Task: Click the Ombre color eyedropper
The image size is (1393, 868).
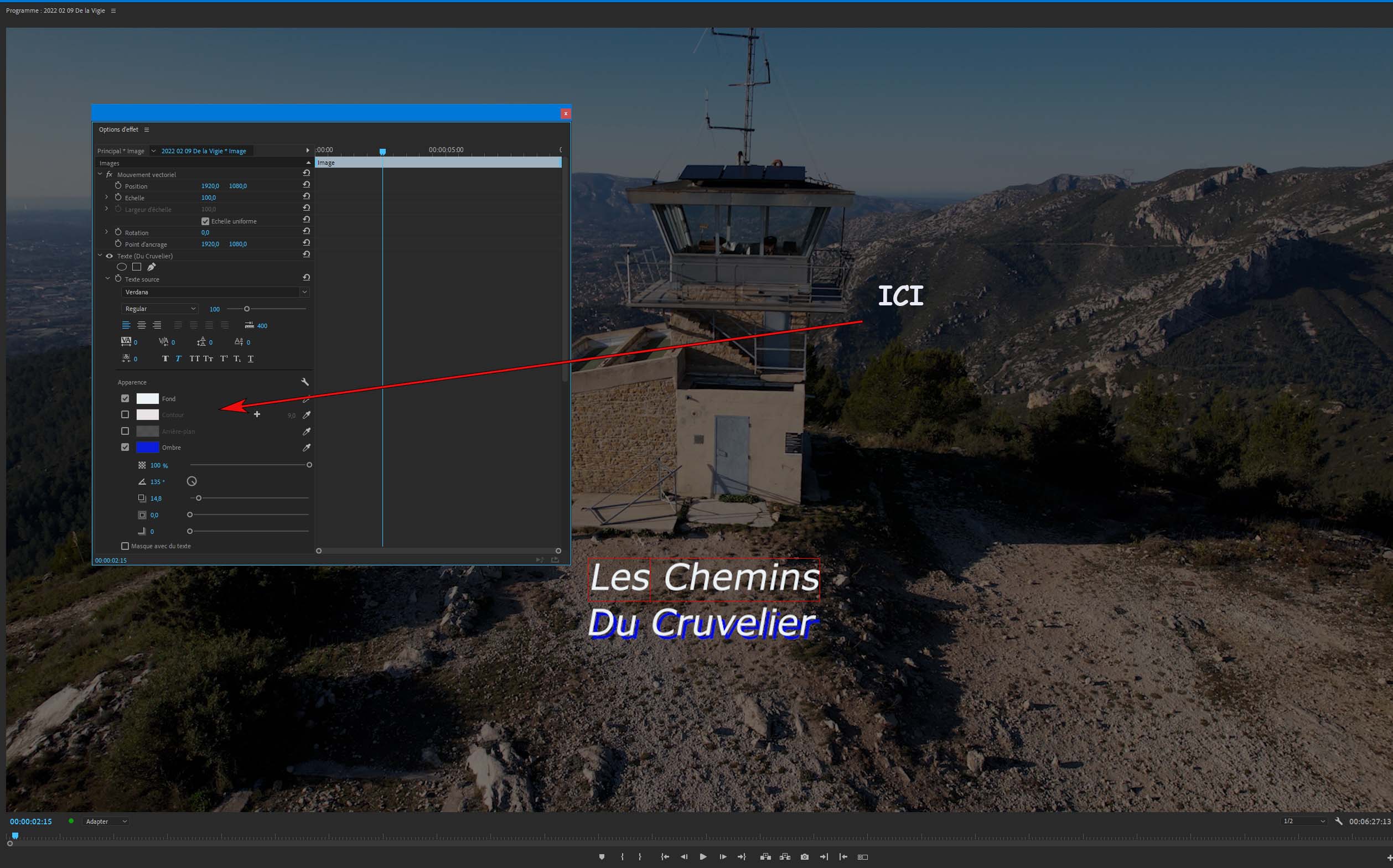Action: pyautogui.click(x=307, y=448)
